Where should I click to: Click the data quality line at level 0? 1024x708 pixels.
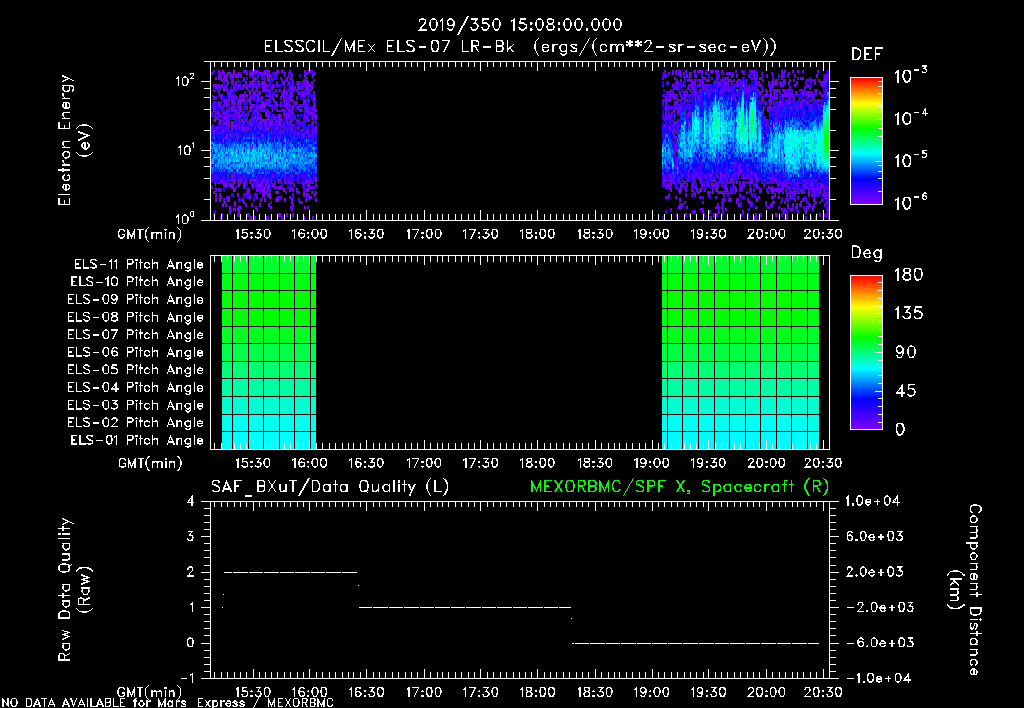click(x=696, y=643)
